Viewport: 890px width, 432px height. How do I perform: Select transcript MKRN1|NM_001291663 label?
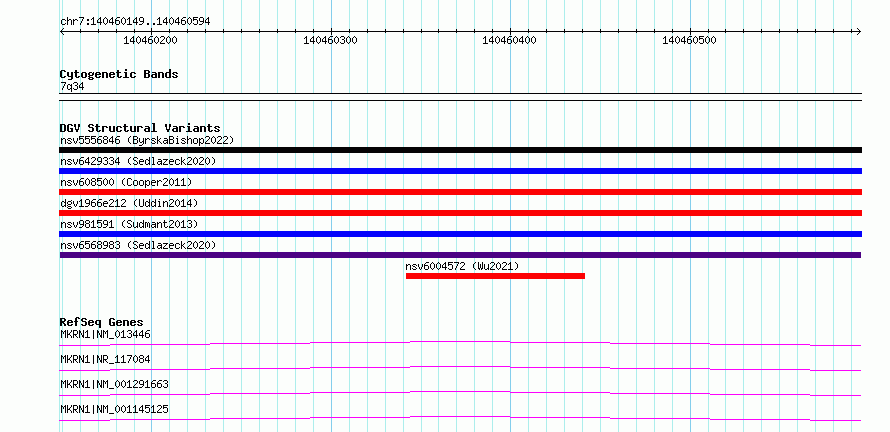[114, 384]
